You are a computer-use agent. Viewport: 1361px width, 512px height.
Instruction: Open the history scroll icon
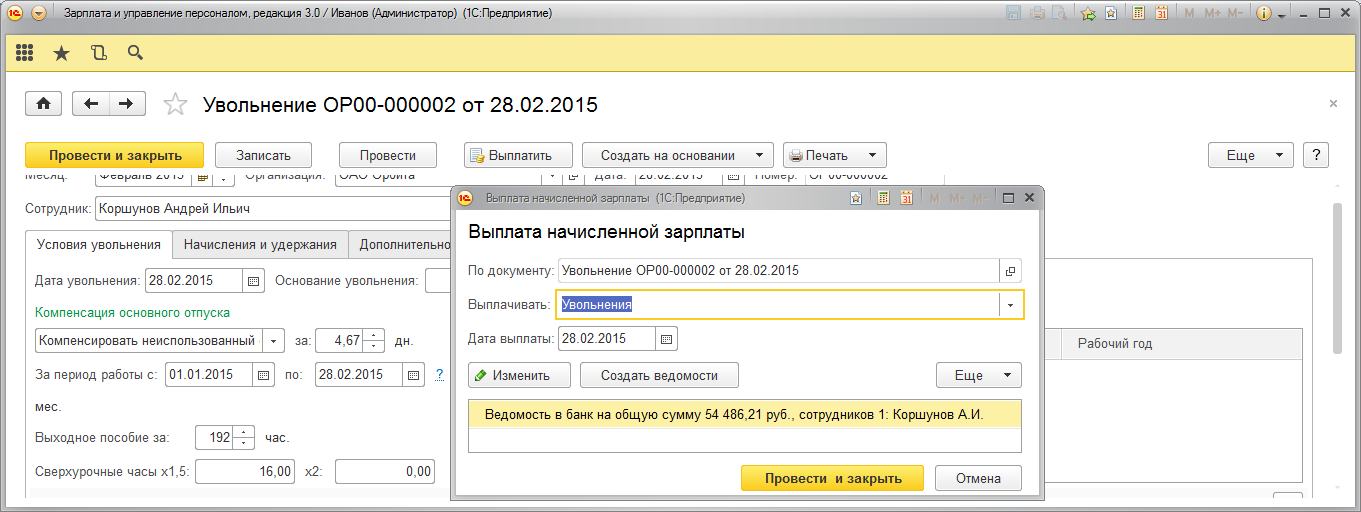click(x=98, y=53)
